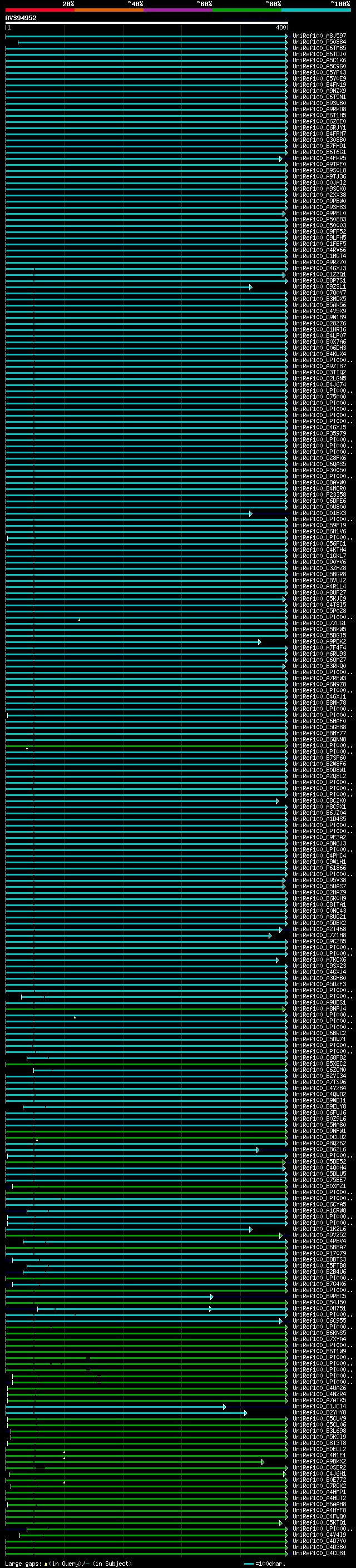Open hit UniRef100_A8J597

pos(319,36)
